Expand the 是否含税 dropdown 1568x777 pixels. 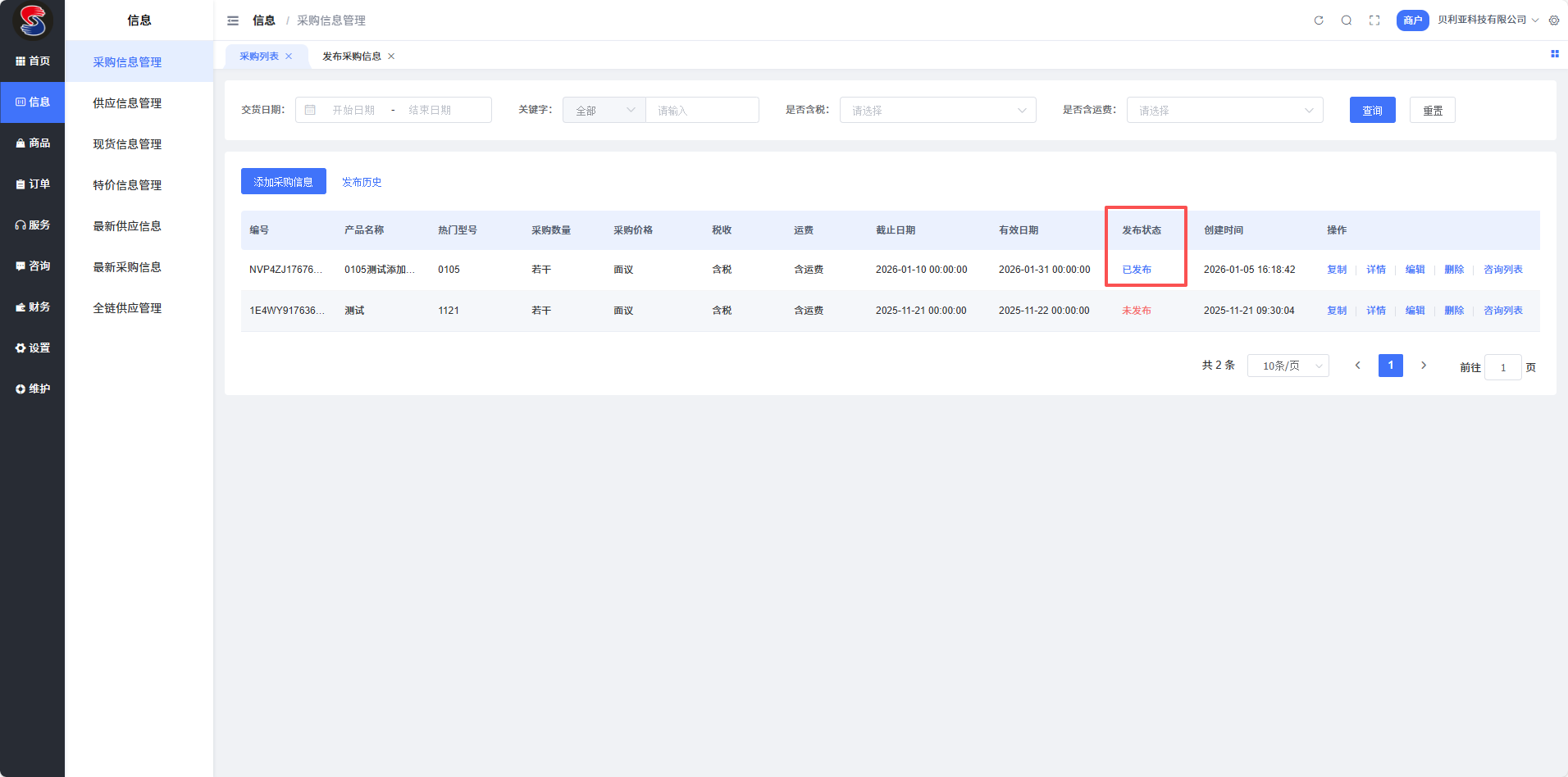click(x=937, y=111)
